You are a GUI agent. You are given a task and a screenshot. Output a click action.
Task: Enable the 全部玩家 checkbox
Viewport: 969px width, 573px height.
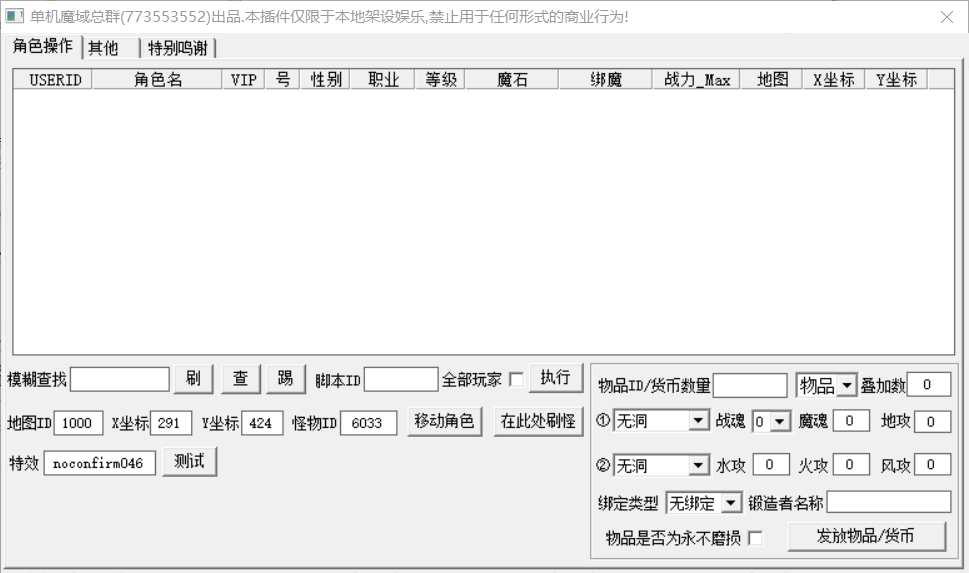pyautogui.click(x=516, y=380)
